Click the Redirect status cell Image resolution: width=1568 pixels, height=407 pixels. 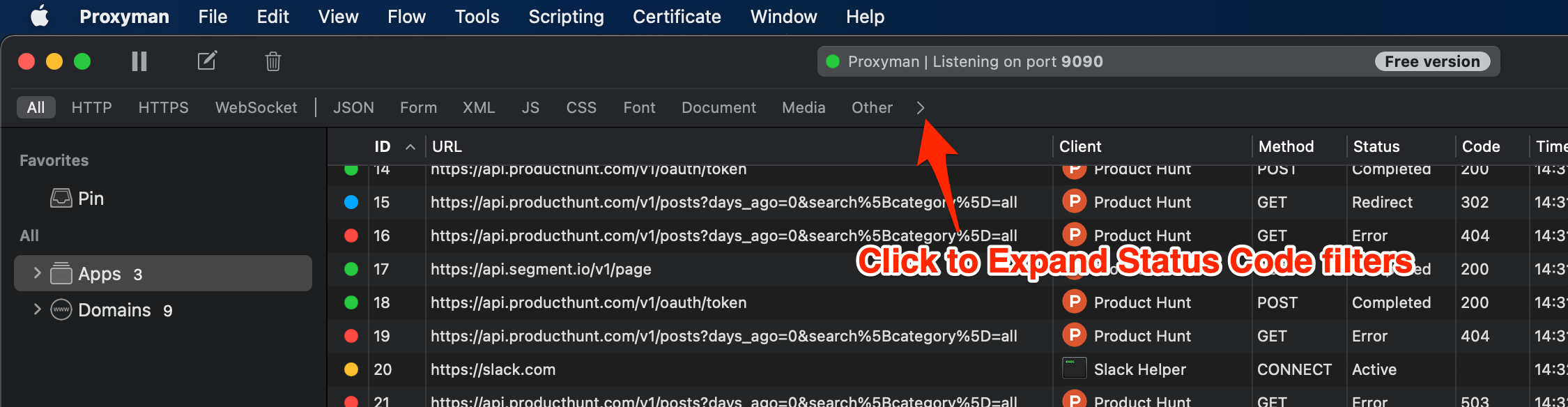pyautogui.click(x=1382, y=202)
